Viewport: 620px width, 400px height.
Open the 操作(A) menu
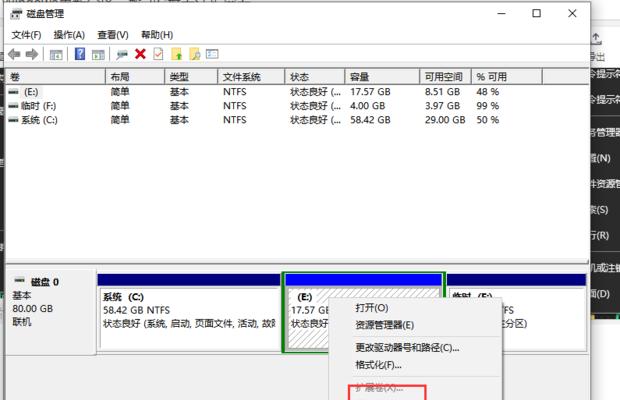(69, 35)
